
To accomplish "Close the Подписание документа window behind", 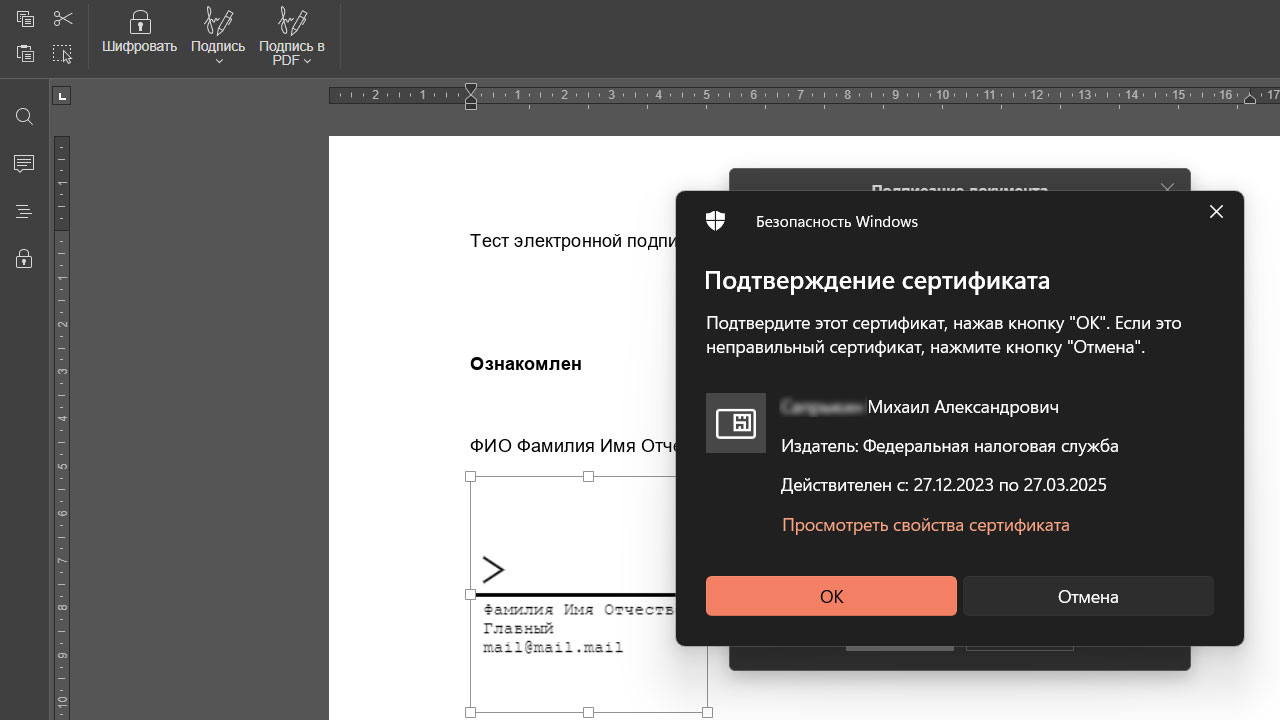I will click(1168, 187).
